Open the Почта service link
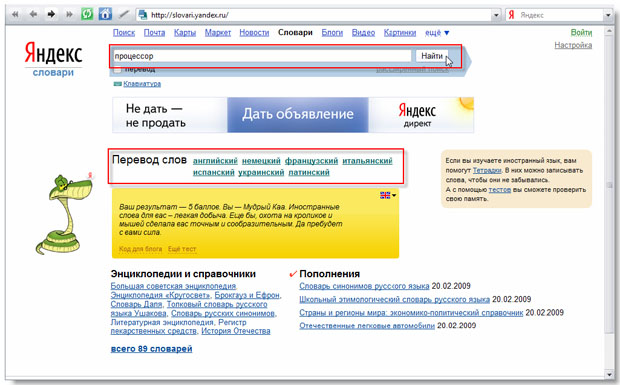The width and height of the screenshot is (620, 385). point(154,33)
